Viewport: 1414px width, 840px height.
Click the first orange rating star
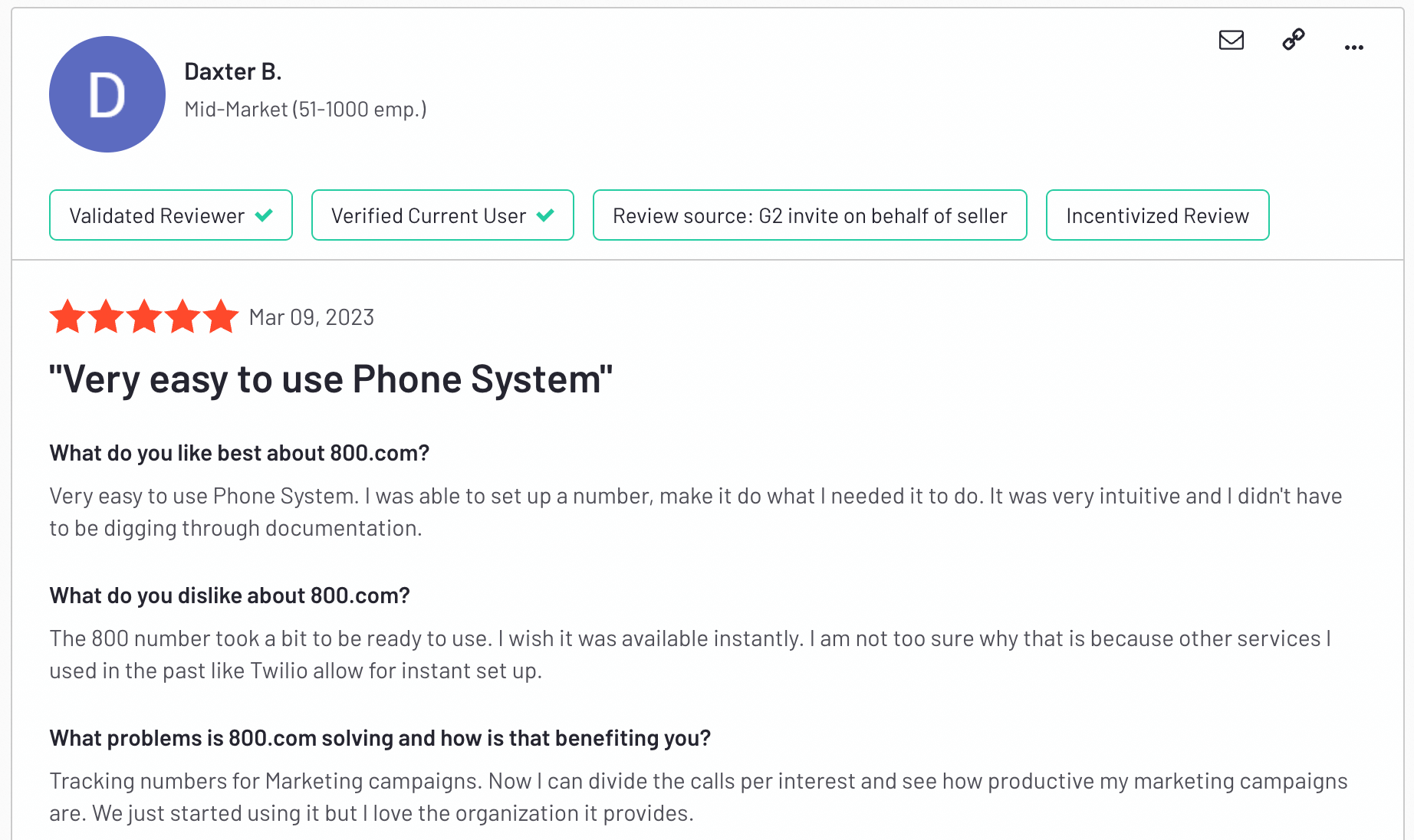pyautogui.click(x=67, y=317)
